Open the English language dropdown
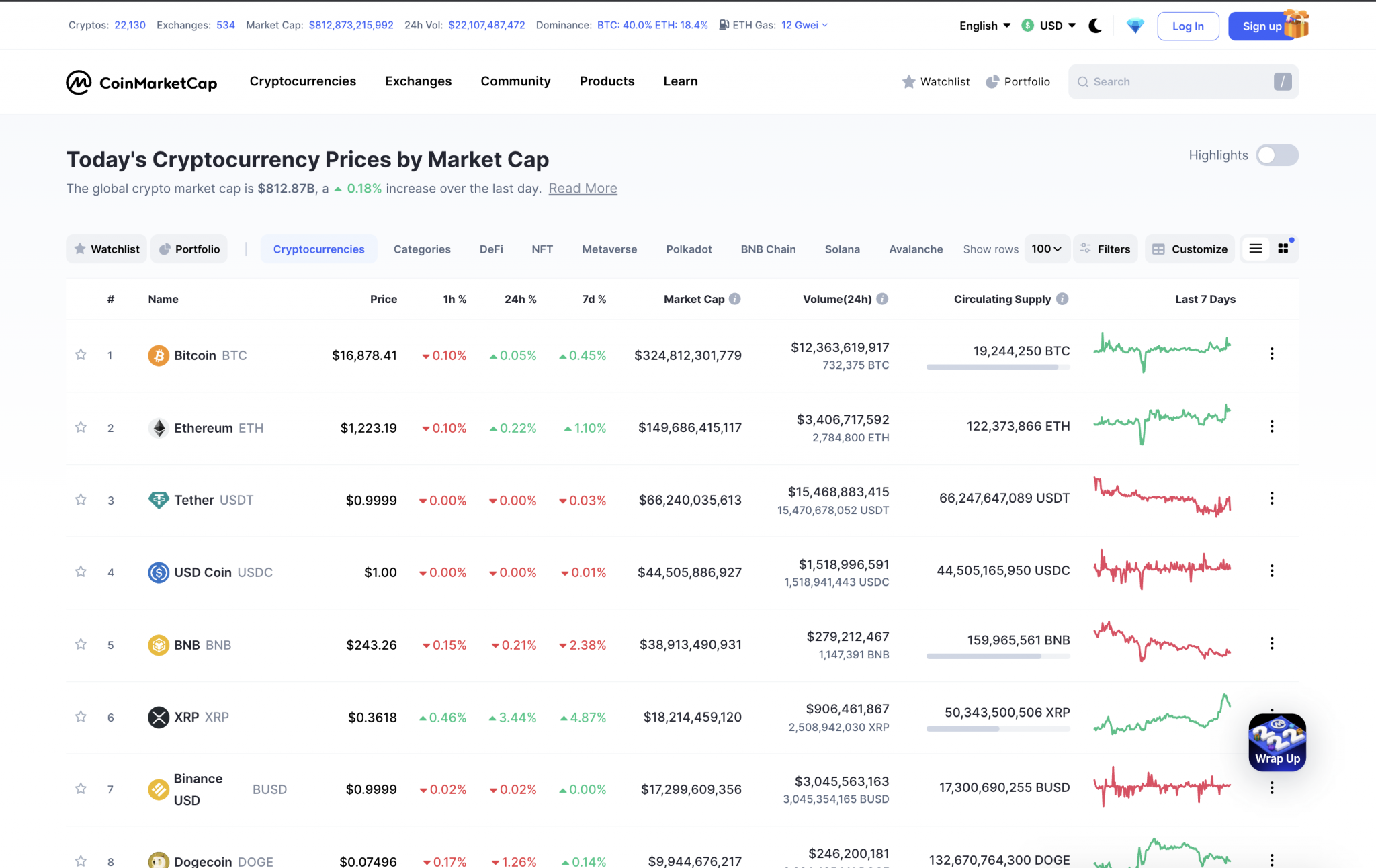The height and width of the screenshot is (868, 1376). tap(984, 25)
